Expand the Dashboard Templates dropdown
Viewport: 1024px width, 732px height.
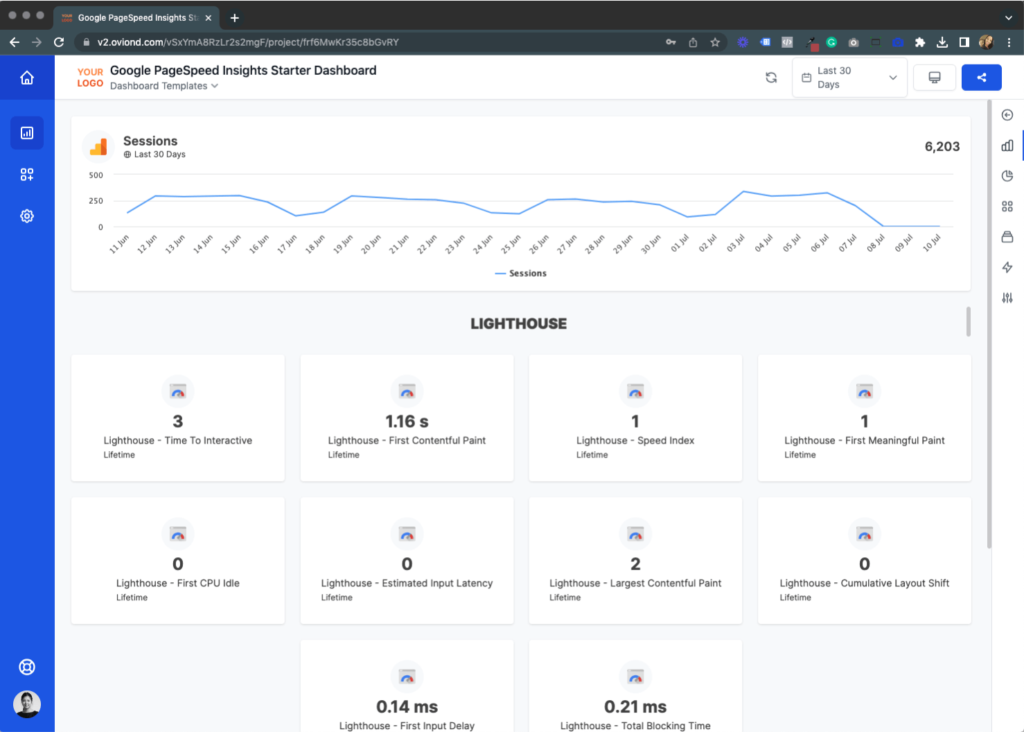click(164, 86)
